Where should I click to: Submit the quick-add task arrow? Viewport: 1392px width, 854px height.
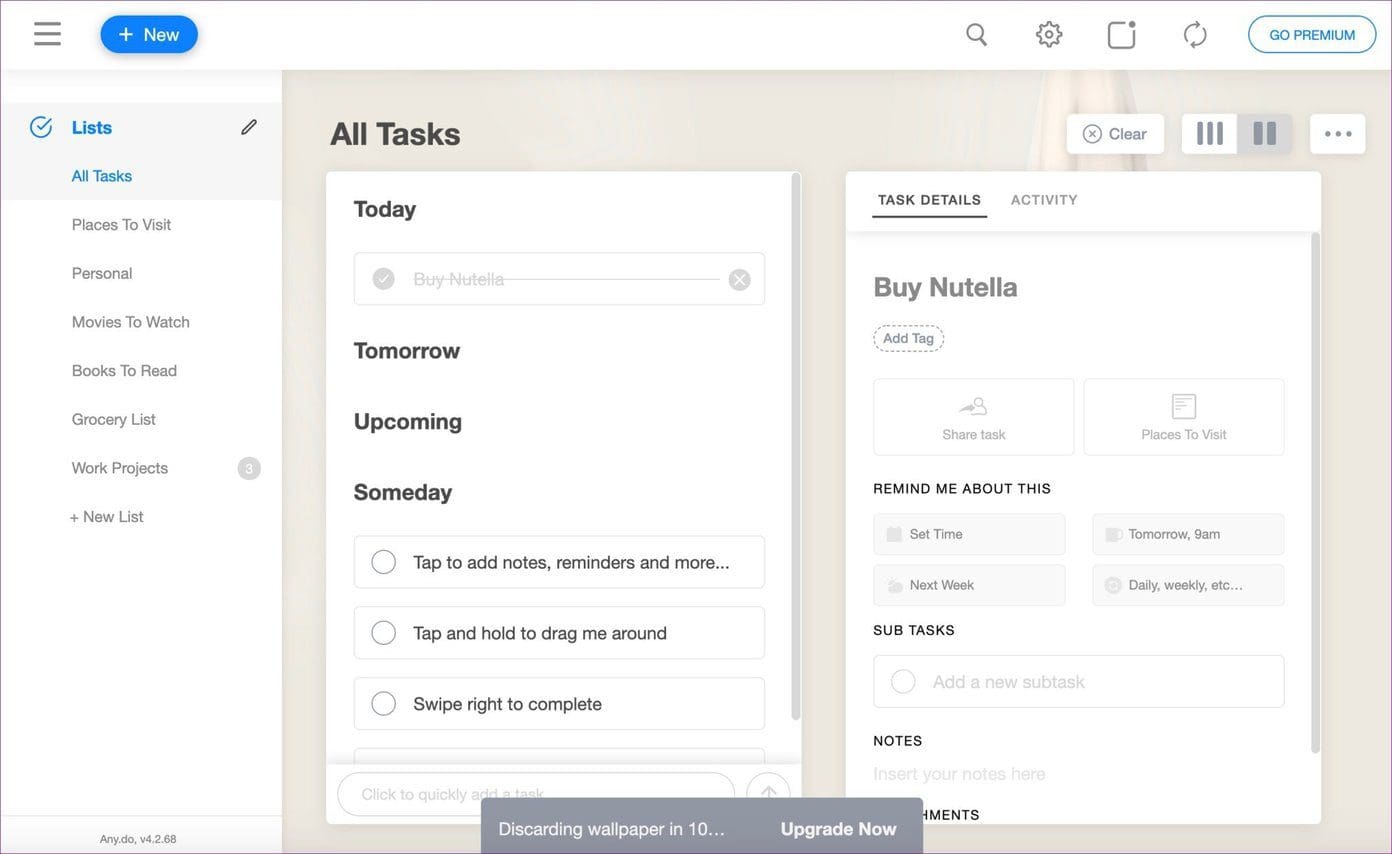[768, 794]
